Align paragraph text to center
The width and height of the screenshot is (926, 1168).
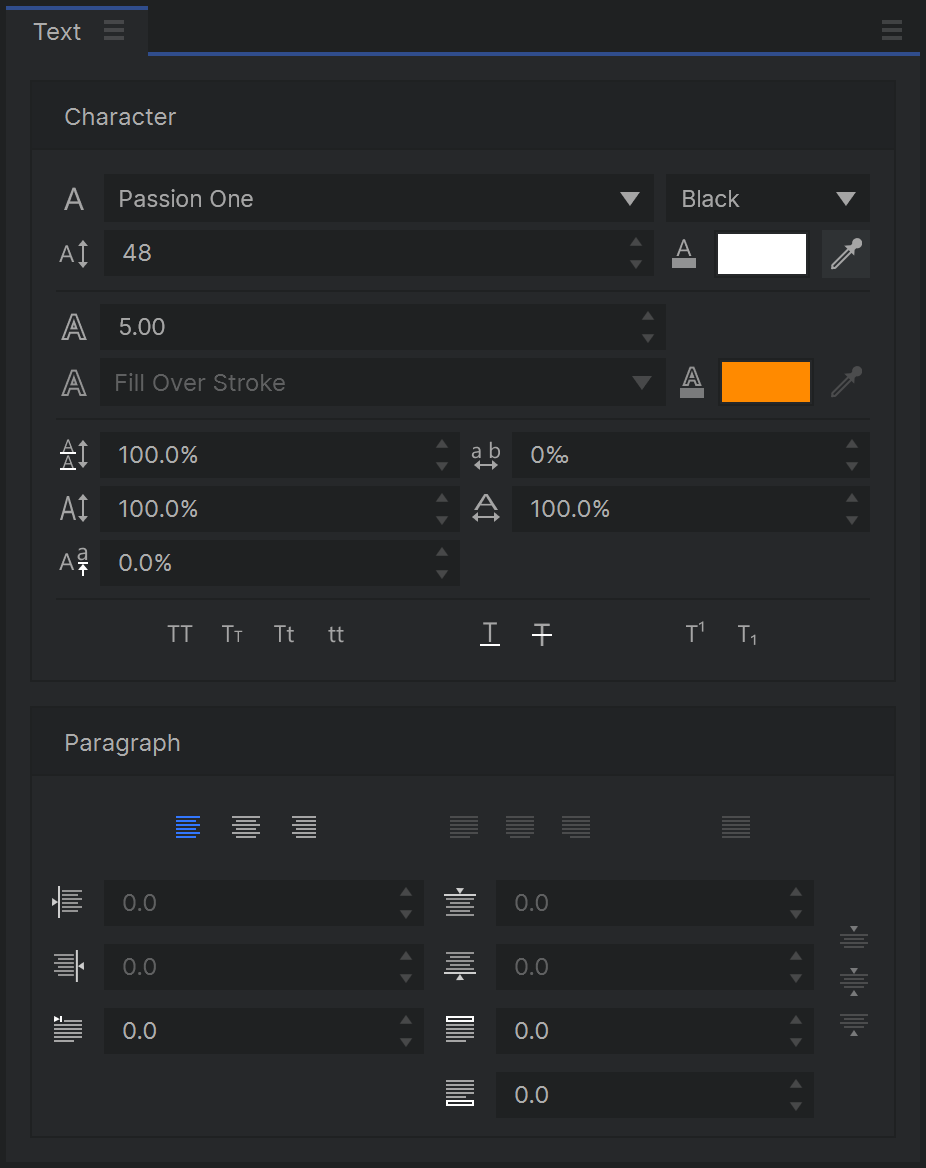(x=246, y=827)
